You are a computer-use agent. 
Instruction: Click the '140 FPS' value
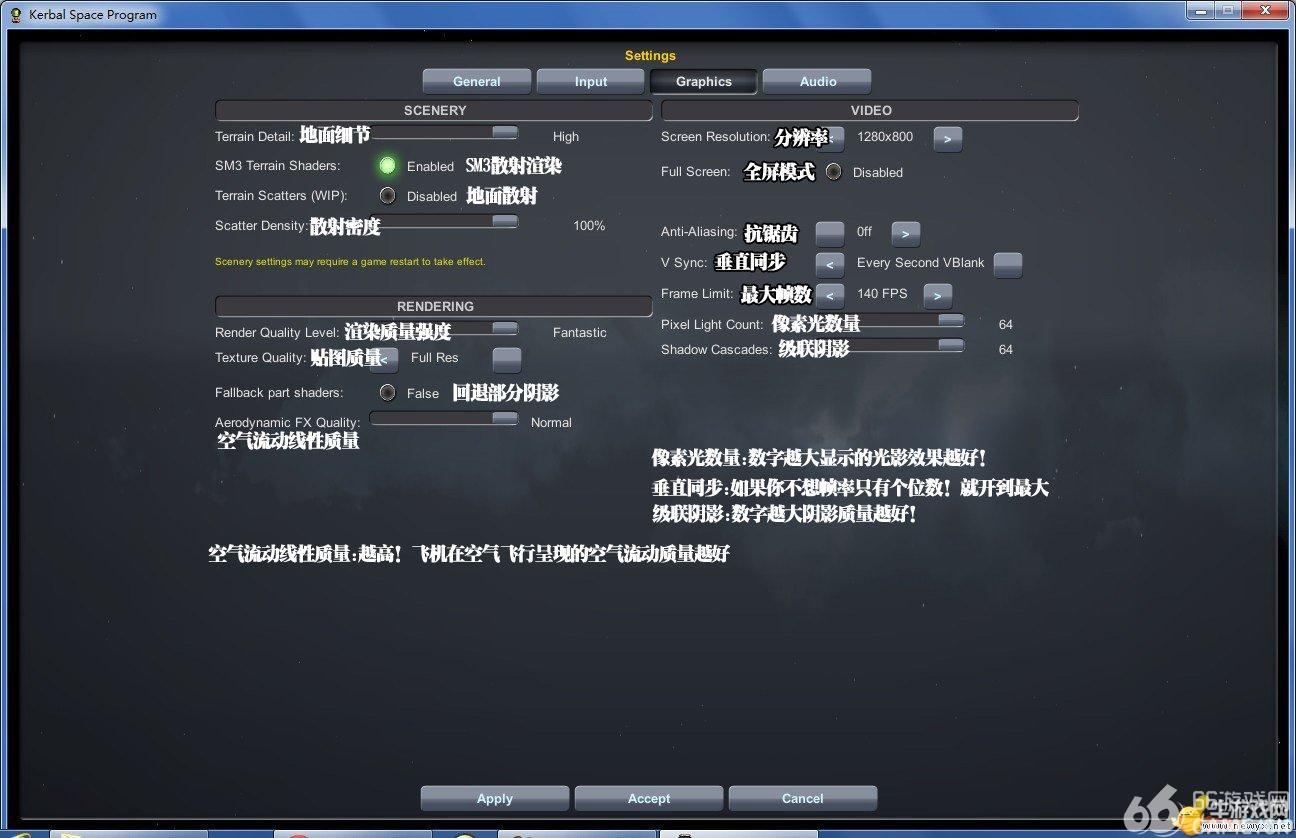pos(882,294)
